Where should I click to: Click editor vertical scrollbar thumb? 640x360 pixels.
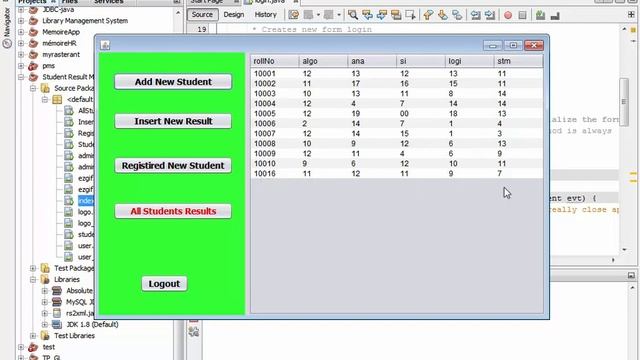623,102
